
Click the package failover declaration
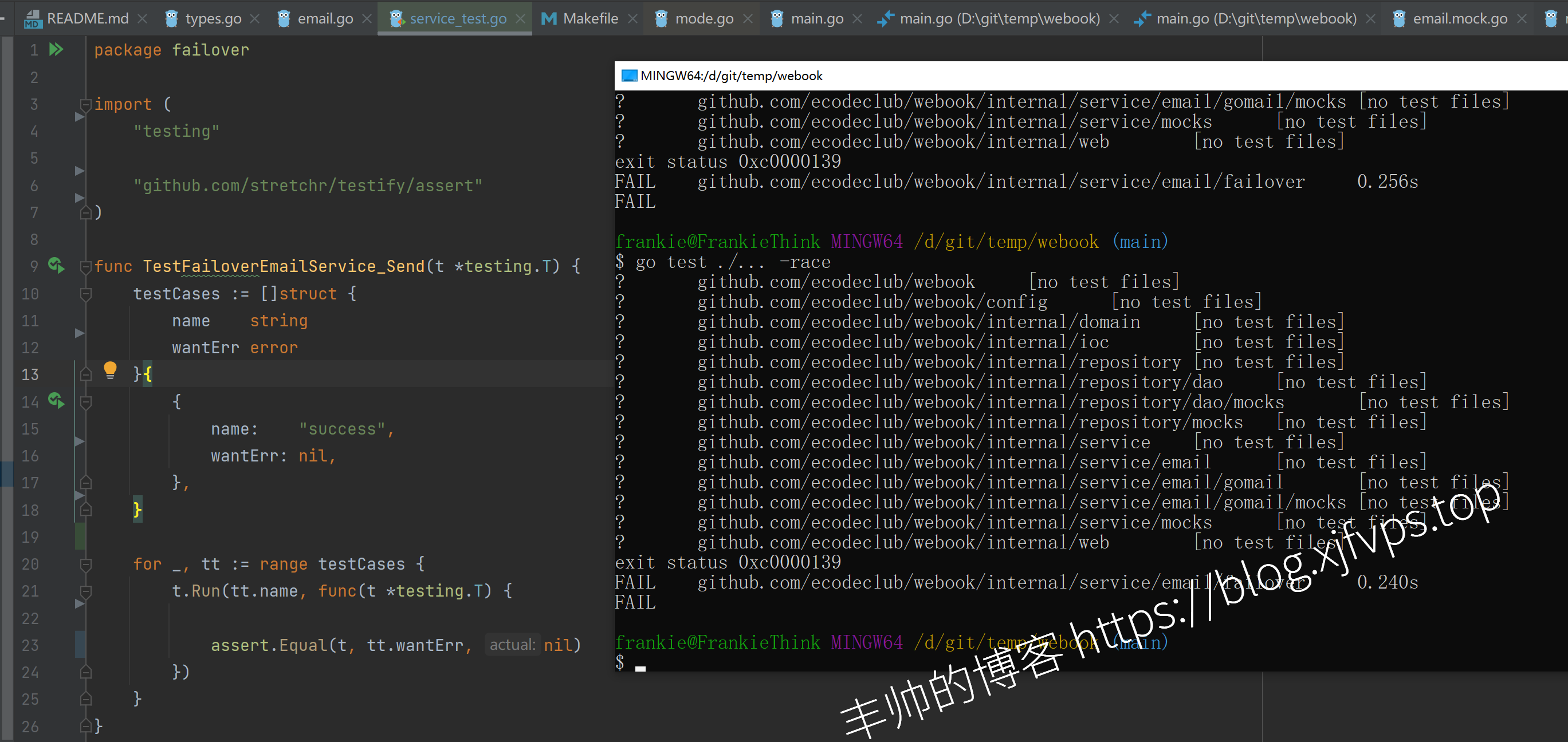[x=172, y=50]
